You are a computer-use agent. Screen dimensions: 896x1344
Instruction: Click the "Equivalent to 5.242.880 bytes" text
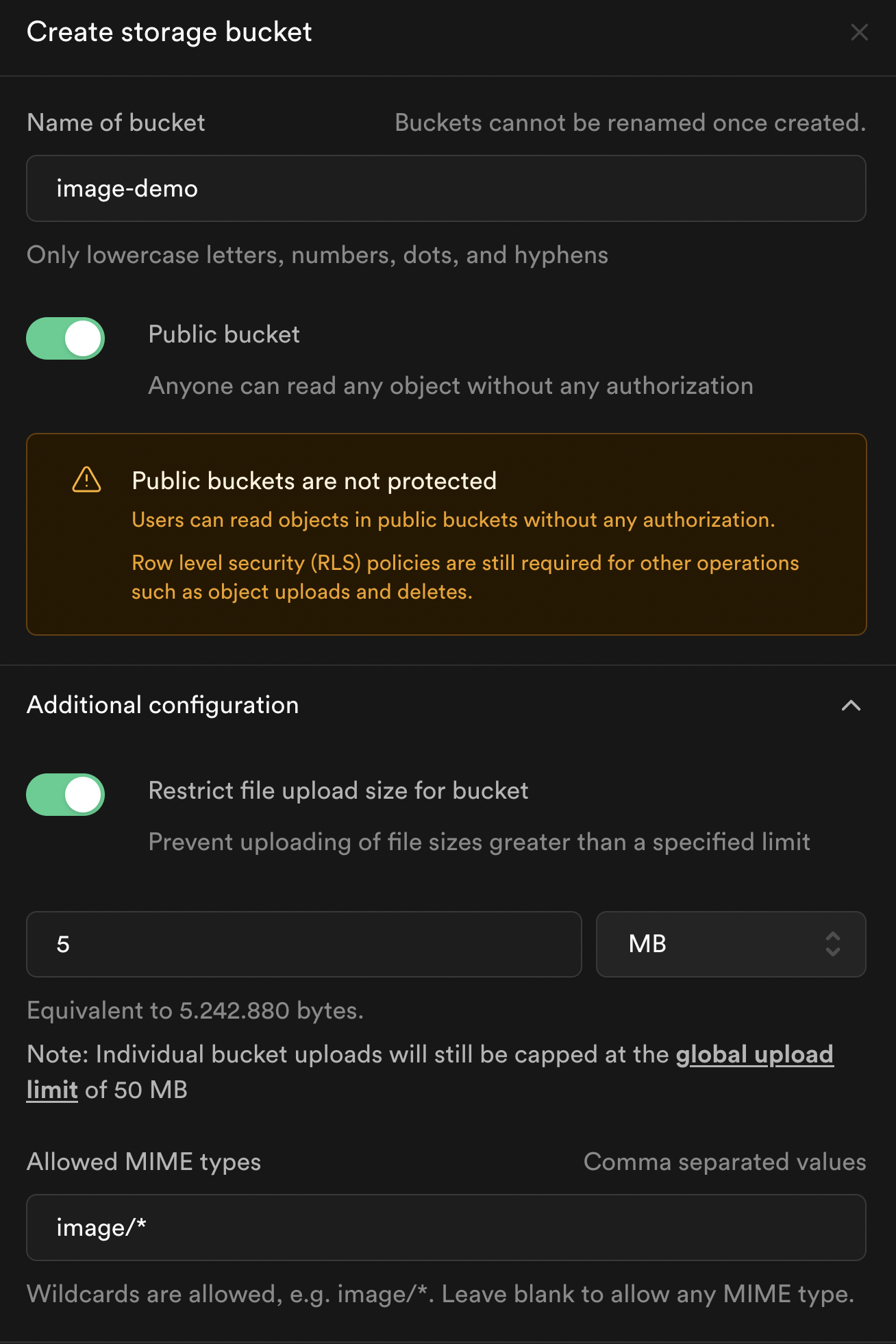(x=195, y=1010)
